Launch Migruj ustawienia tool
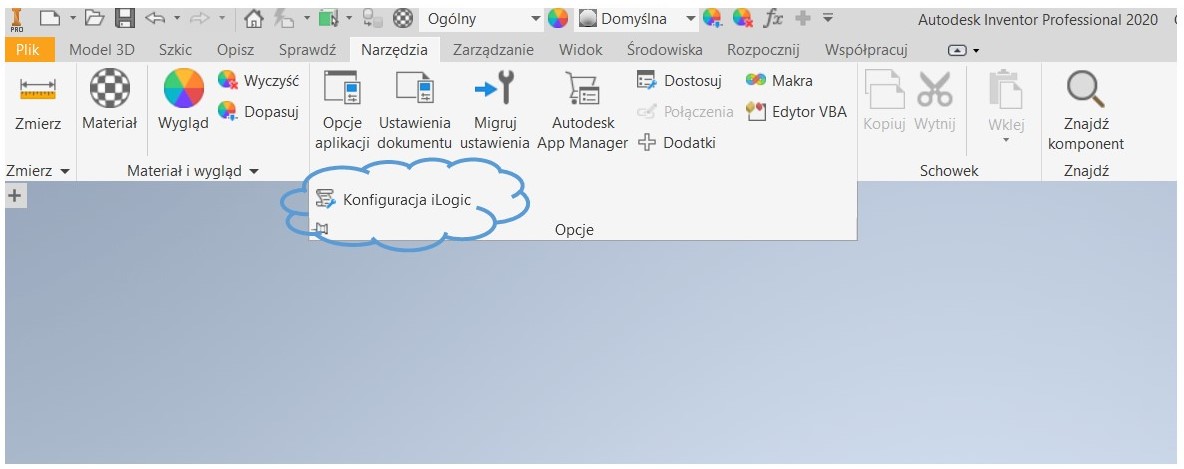Screen dimensions: 1184x469 (x=494, y=110)
